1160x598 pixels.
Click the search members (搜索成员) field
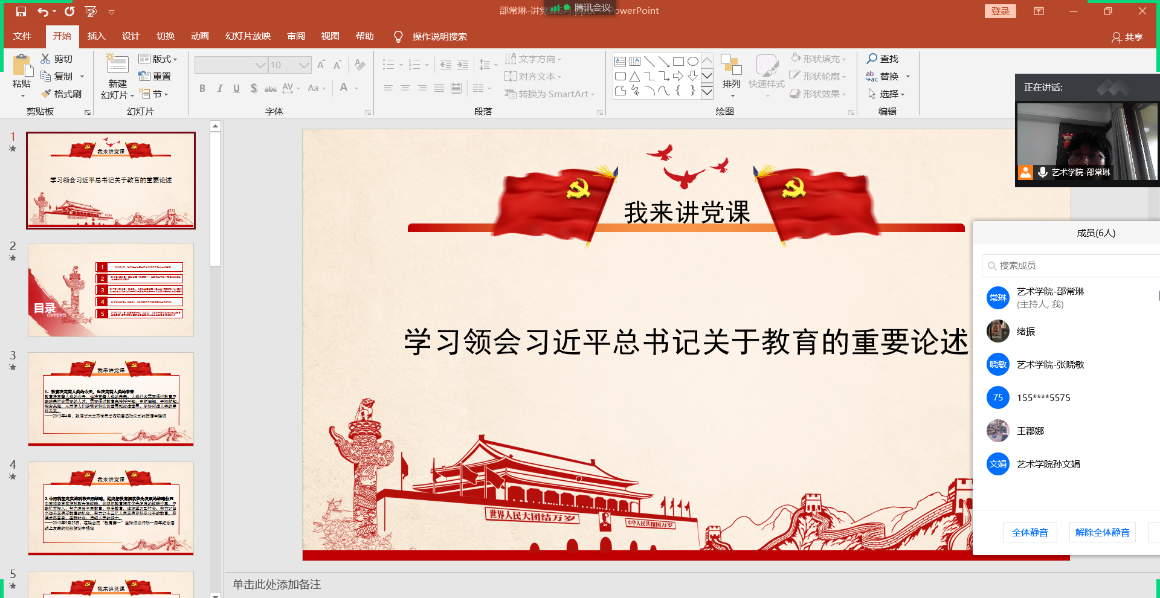point(1070,265)
